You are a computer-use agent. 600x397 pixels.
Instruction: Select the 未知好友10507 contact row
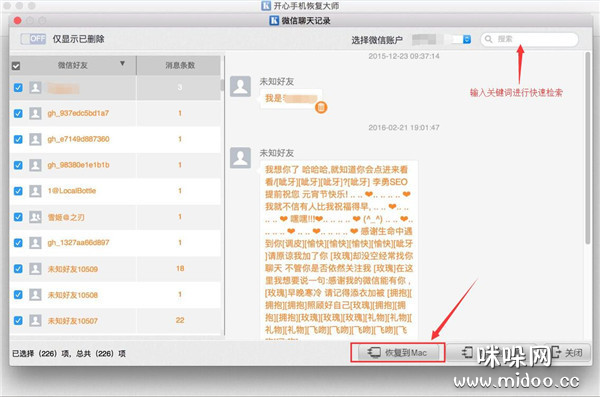115,320
